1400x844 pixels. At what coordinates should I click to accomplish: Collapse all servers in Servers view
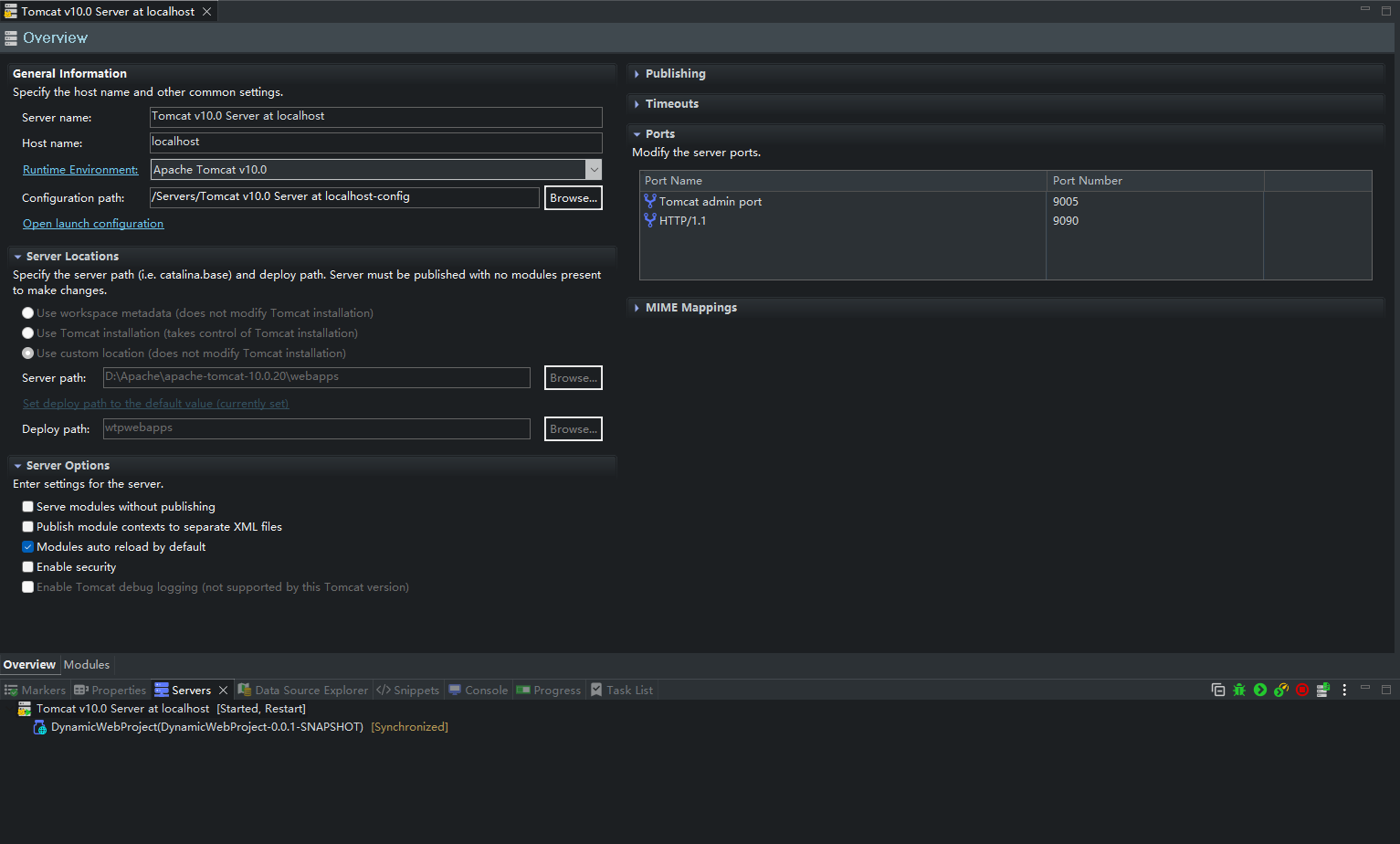pyautogui.click(x=1218, y=690)
